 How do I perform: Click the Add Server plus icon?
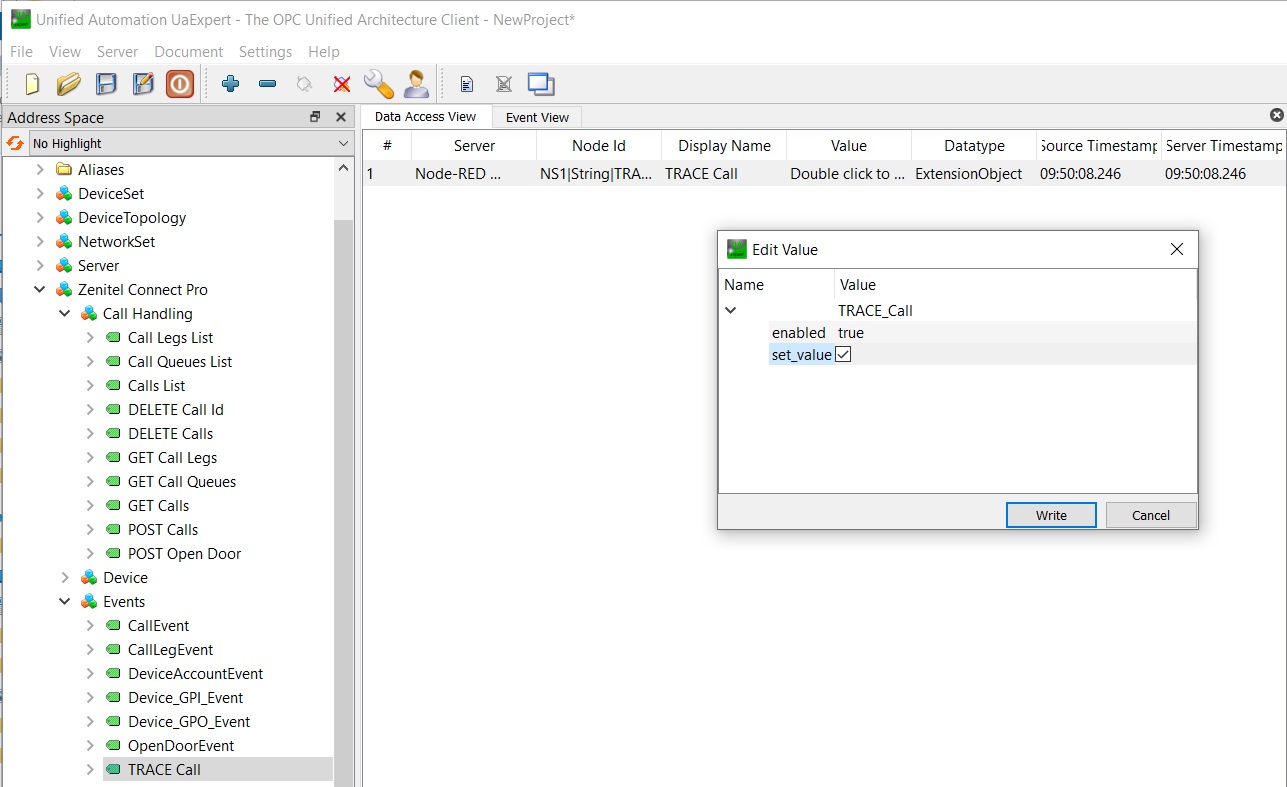pyautogui.click(x=230, y=84)
